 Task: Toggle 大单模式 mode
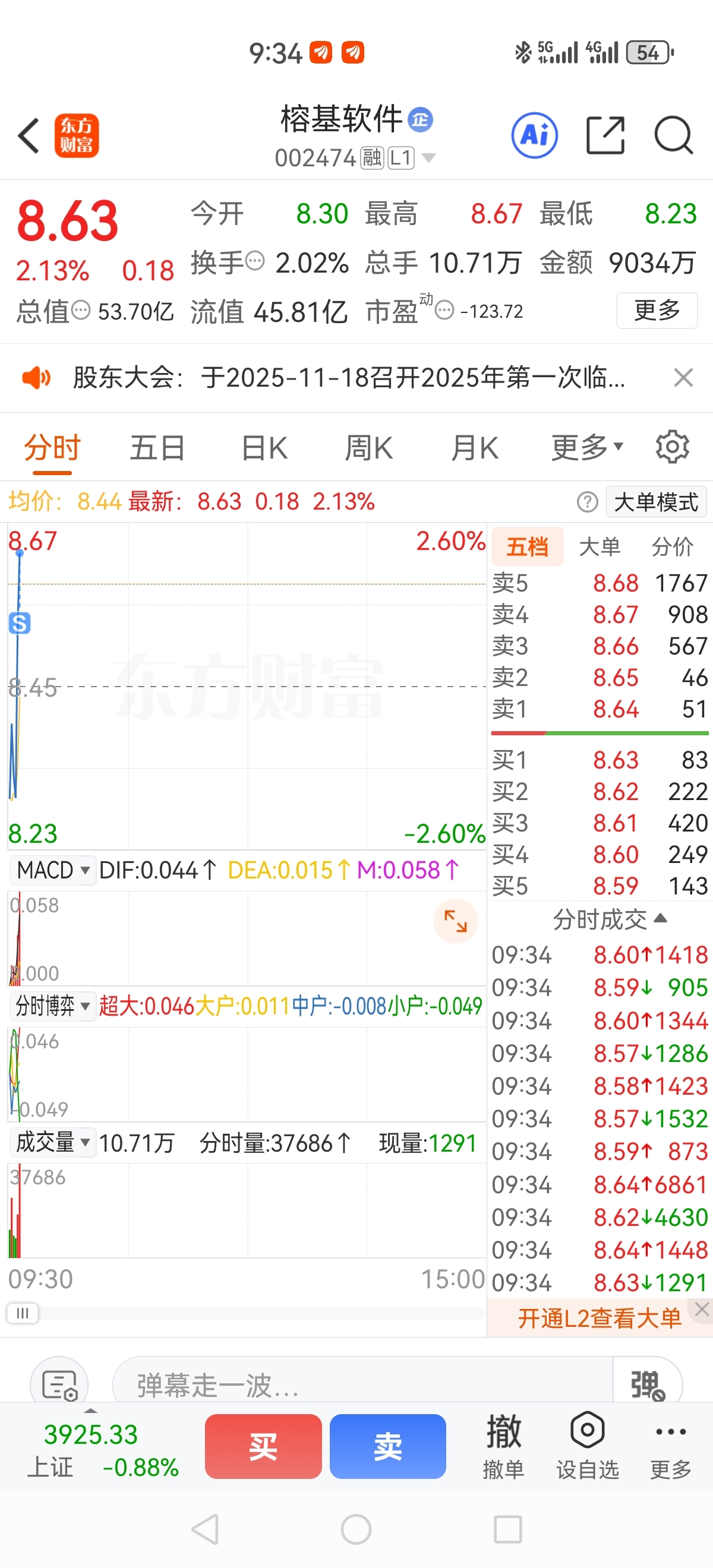pos(657,502)
